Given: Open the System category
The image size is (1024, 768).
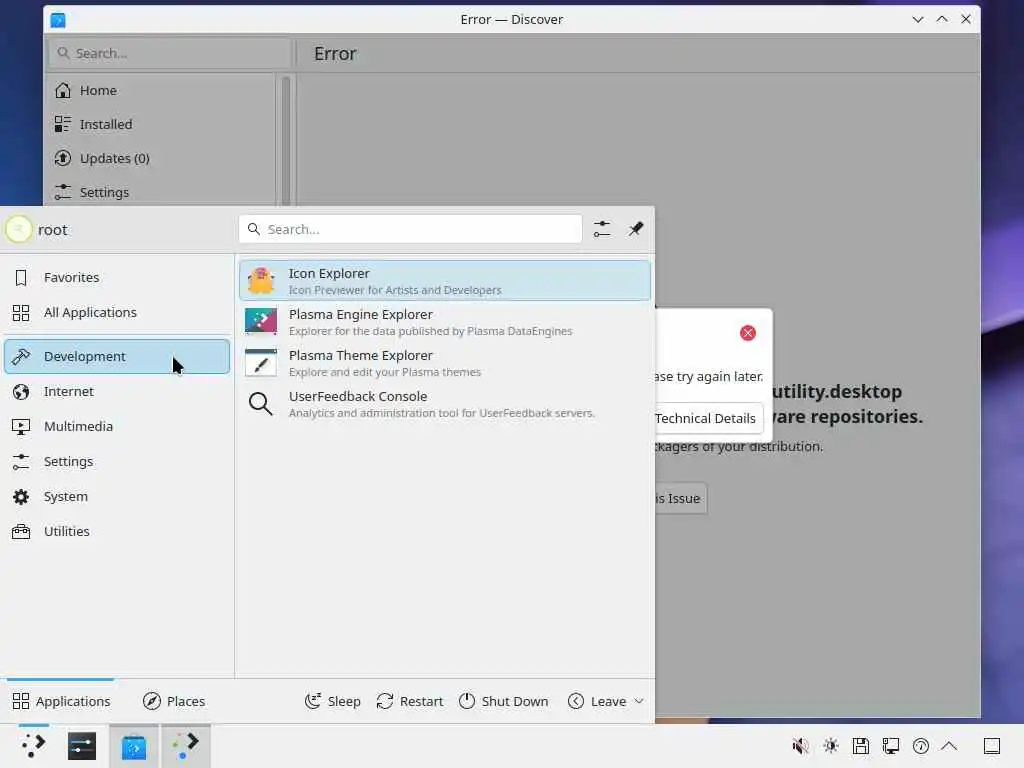Looking at the screenshot, I should click(117, 497).
